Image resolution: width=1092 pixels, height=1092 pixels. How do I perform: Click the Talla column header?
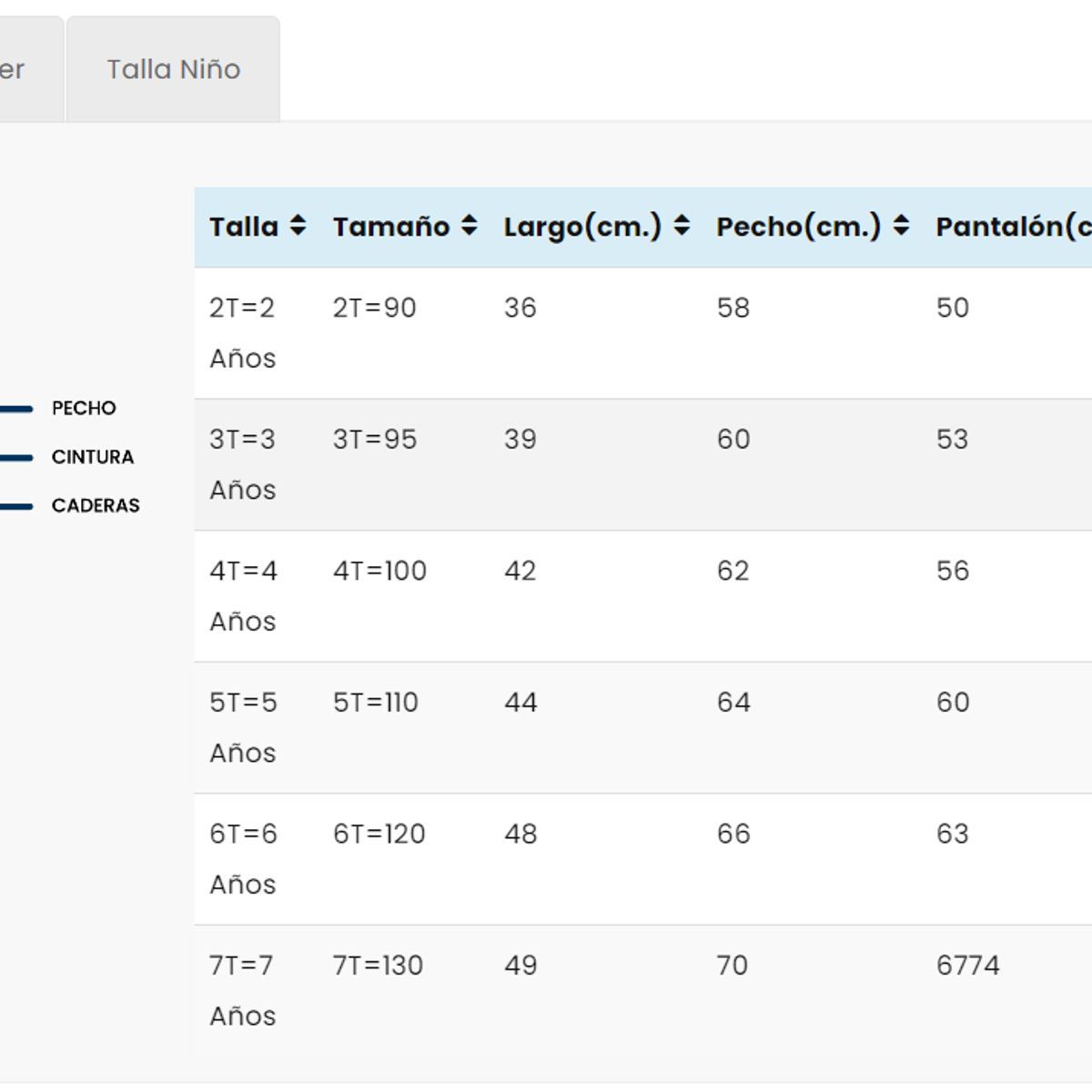[x=244, y=227]
